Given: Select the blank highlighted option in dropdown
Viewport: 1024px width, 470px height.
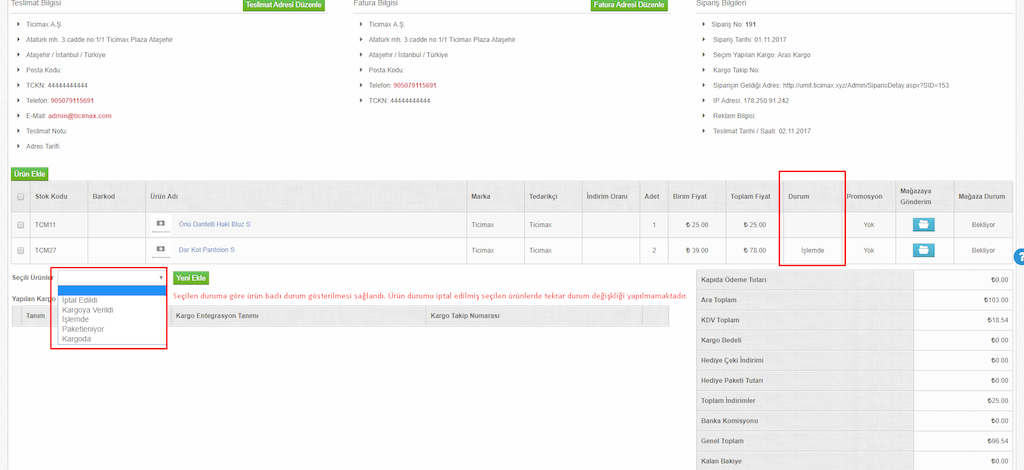Looking at the screenshot, I should (x=112, y=290).
